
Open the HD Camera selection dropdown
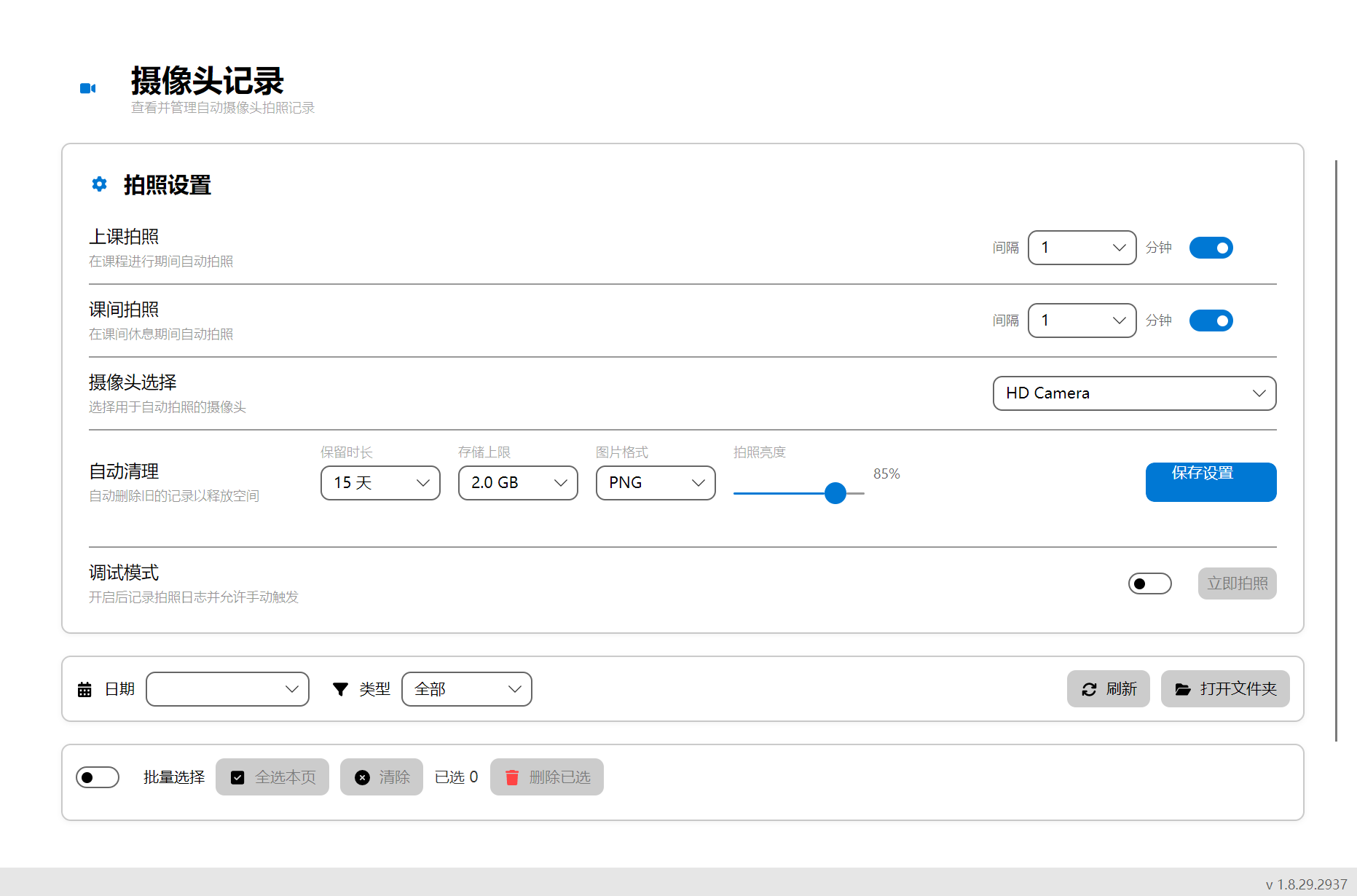tap(1133, 393)
